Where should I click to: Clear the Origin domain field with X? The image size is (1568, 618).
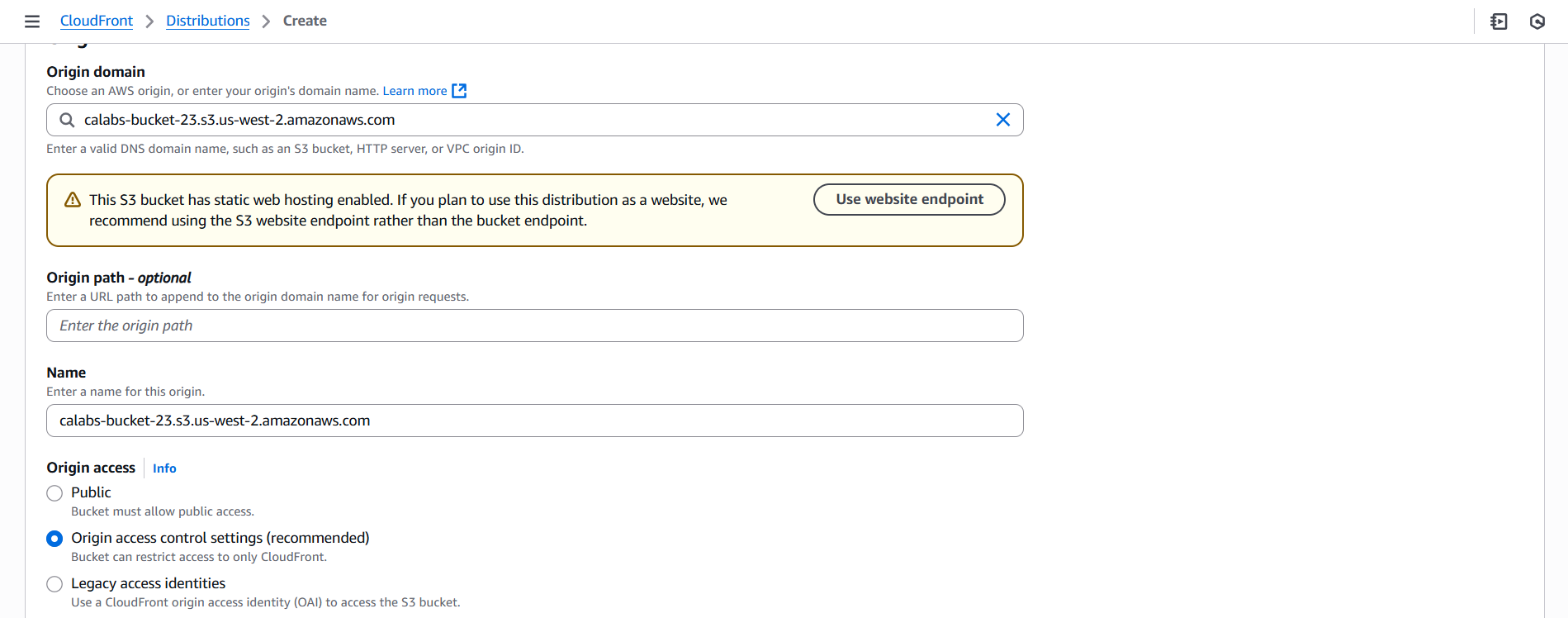pos(1003,120)
